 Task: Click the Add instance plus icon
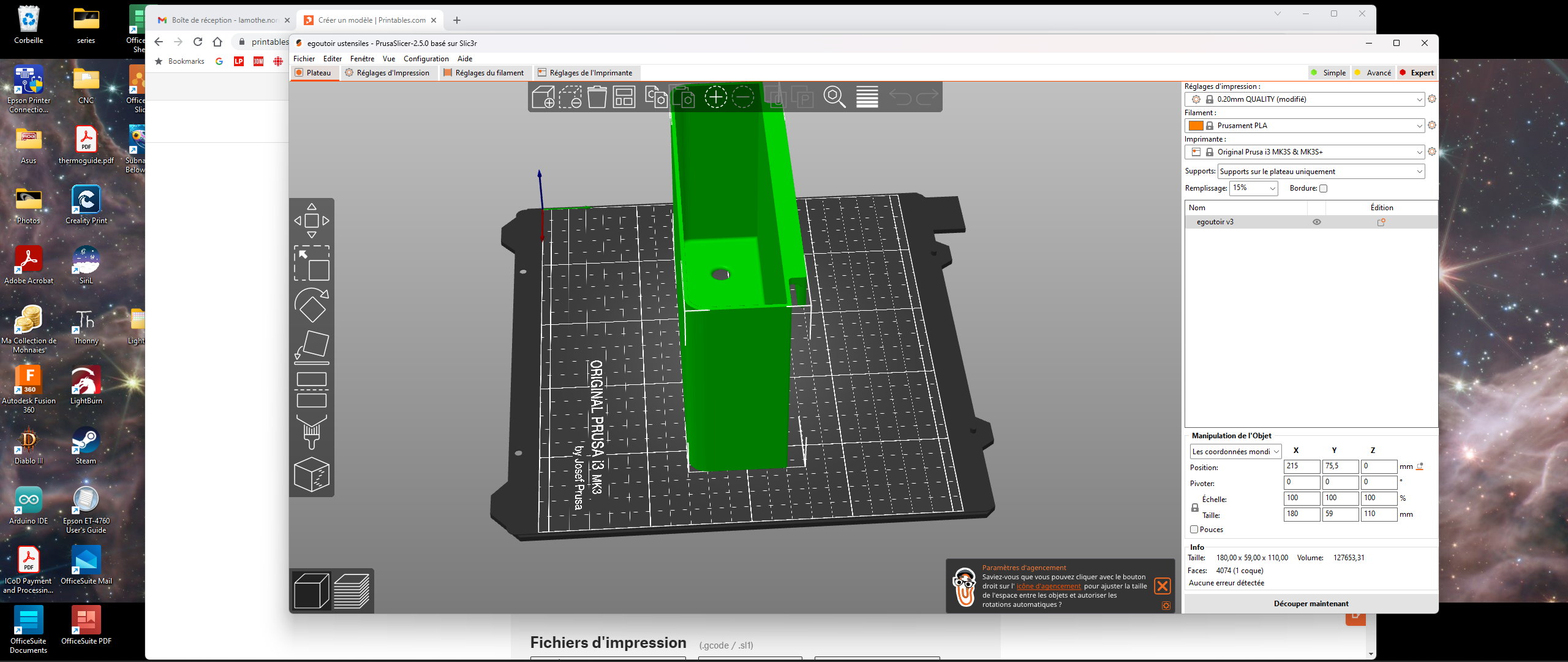[x=715, y=97]
